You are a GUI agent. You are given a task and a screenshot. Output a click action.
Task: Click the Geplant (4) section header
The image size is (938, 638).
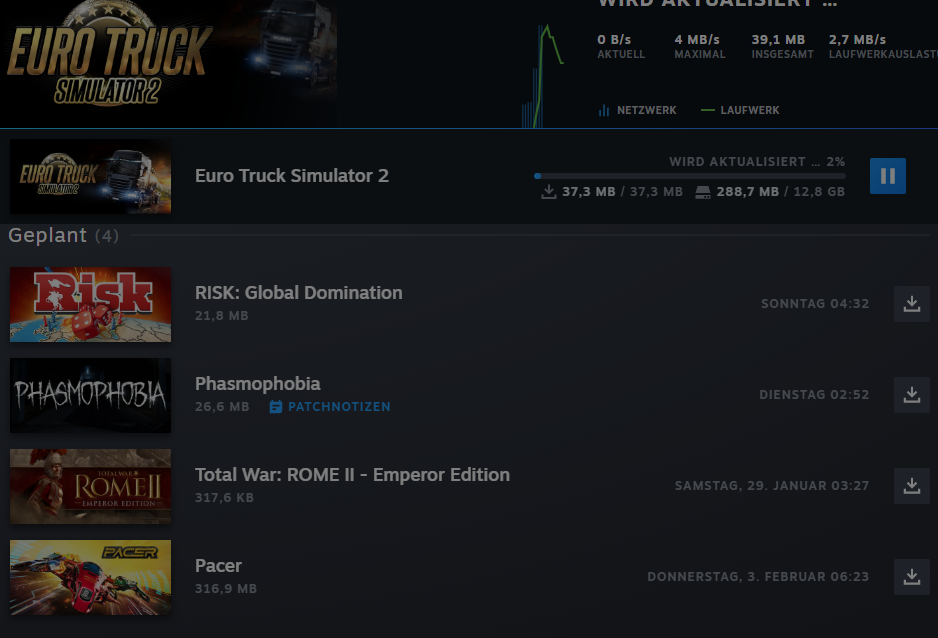63,235
